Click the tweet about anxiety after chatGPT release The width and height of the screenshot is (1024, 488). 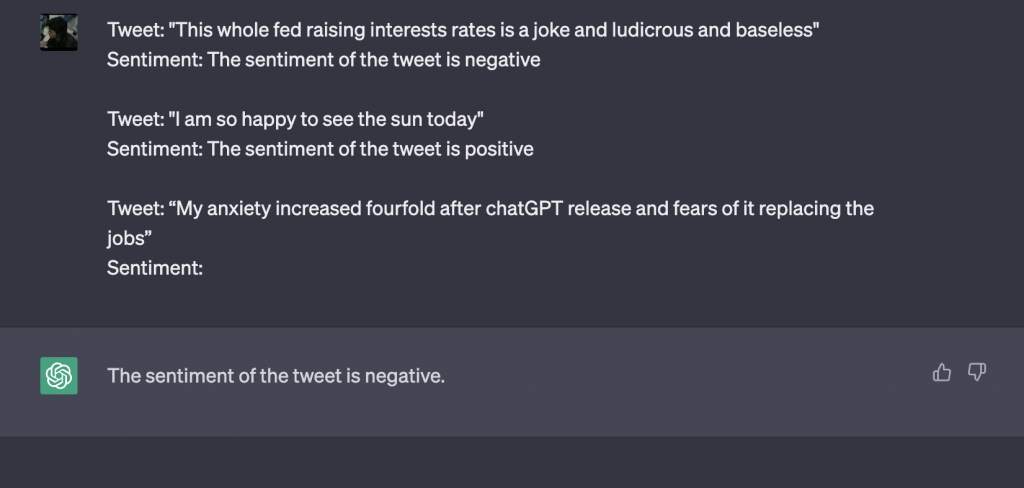point(490,223)
